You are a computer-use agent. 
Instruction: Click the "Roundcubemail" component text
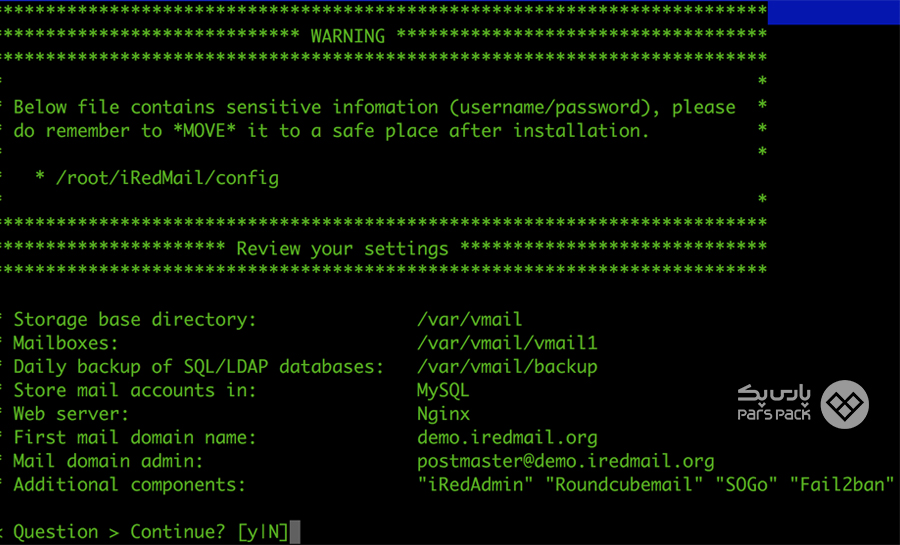point(624,485)
